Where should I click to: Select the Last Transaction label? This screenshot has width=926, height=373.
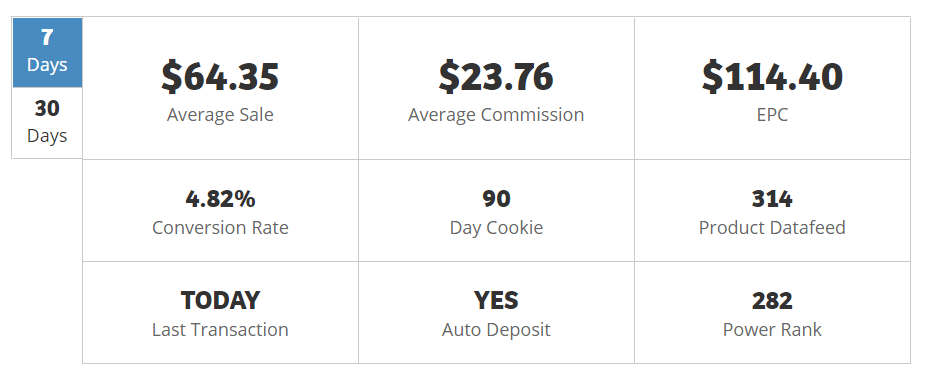click(220, 329)
